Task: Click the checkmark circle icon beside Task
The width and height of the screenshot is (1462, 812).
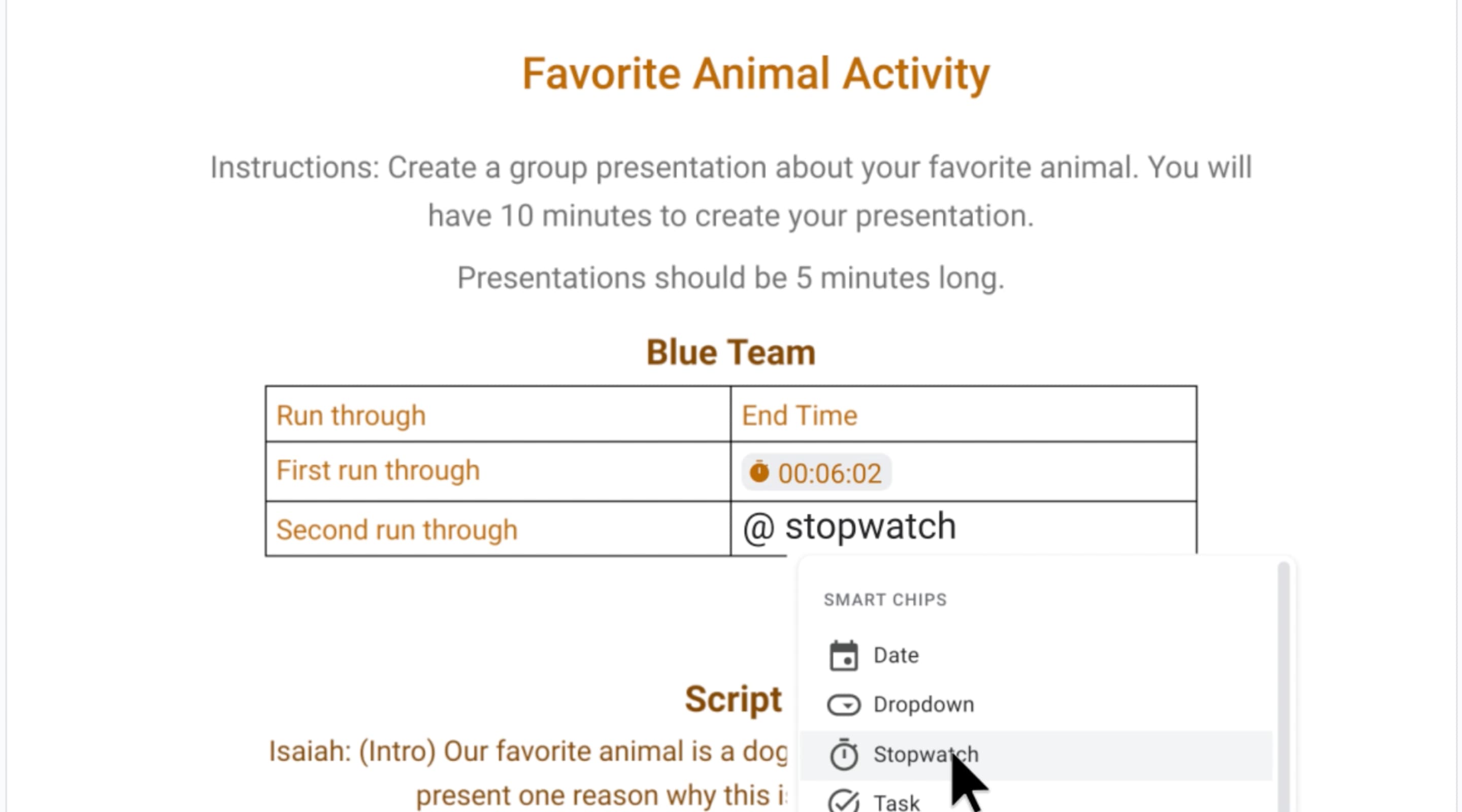Action: 843,801
